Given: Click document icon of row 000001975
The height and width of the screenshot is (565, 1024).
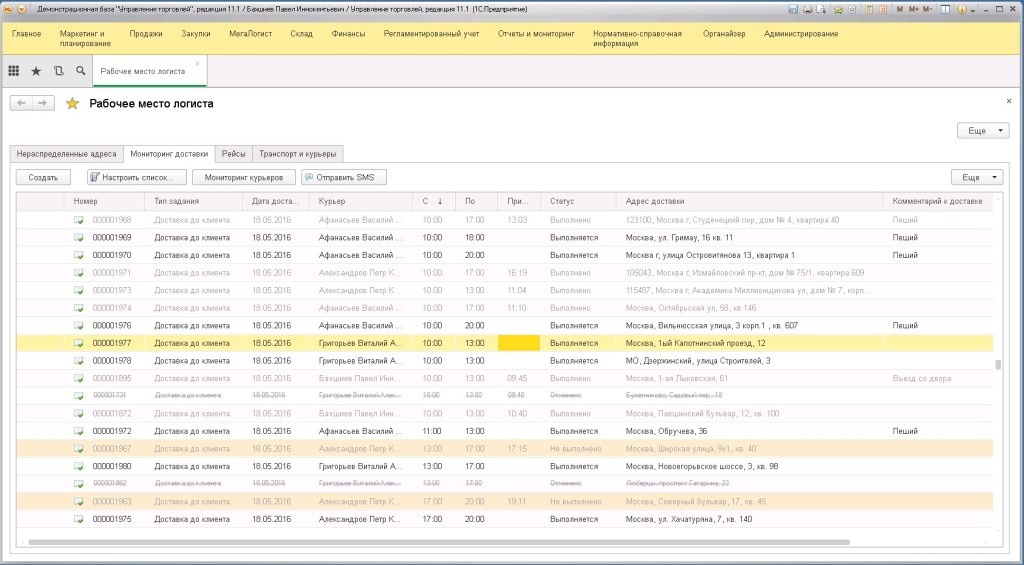Looking at the screenshot, I should (x=78, y=519).
